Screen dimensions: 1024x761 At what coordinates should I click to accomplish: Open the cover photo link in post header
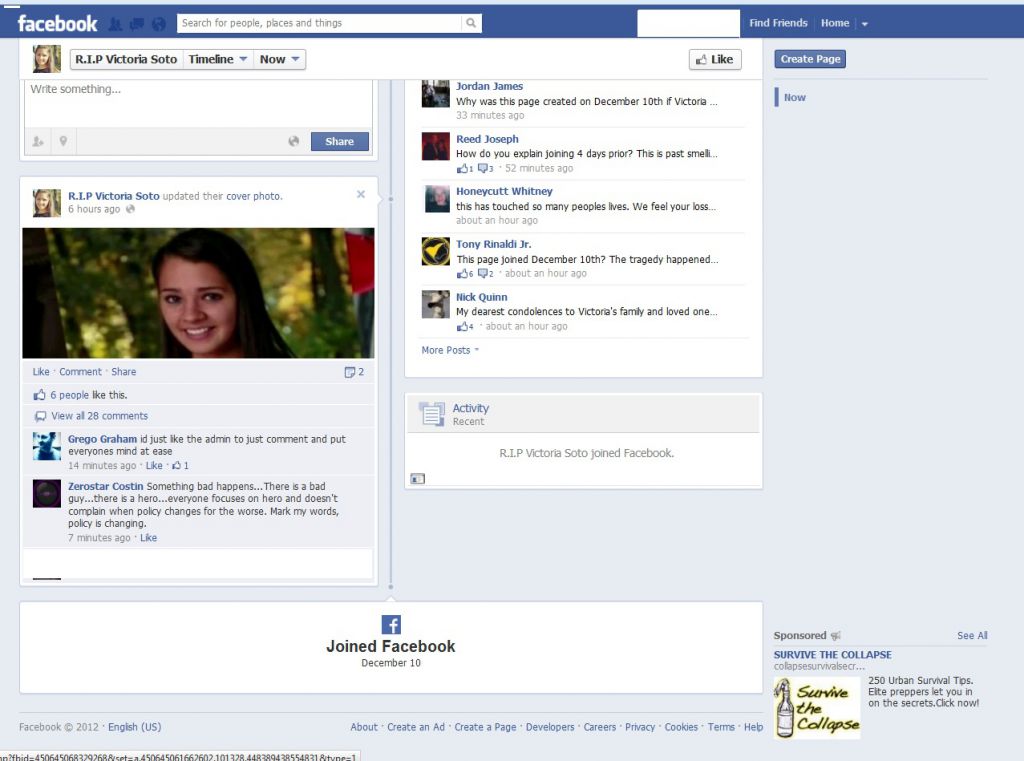point(253,196)
